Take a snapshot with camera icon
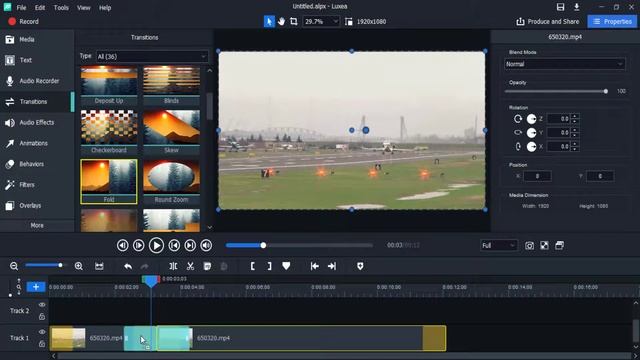Viewport: 640px width, 360px height. (x=529, y=245)
